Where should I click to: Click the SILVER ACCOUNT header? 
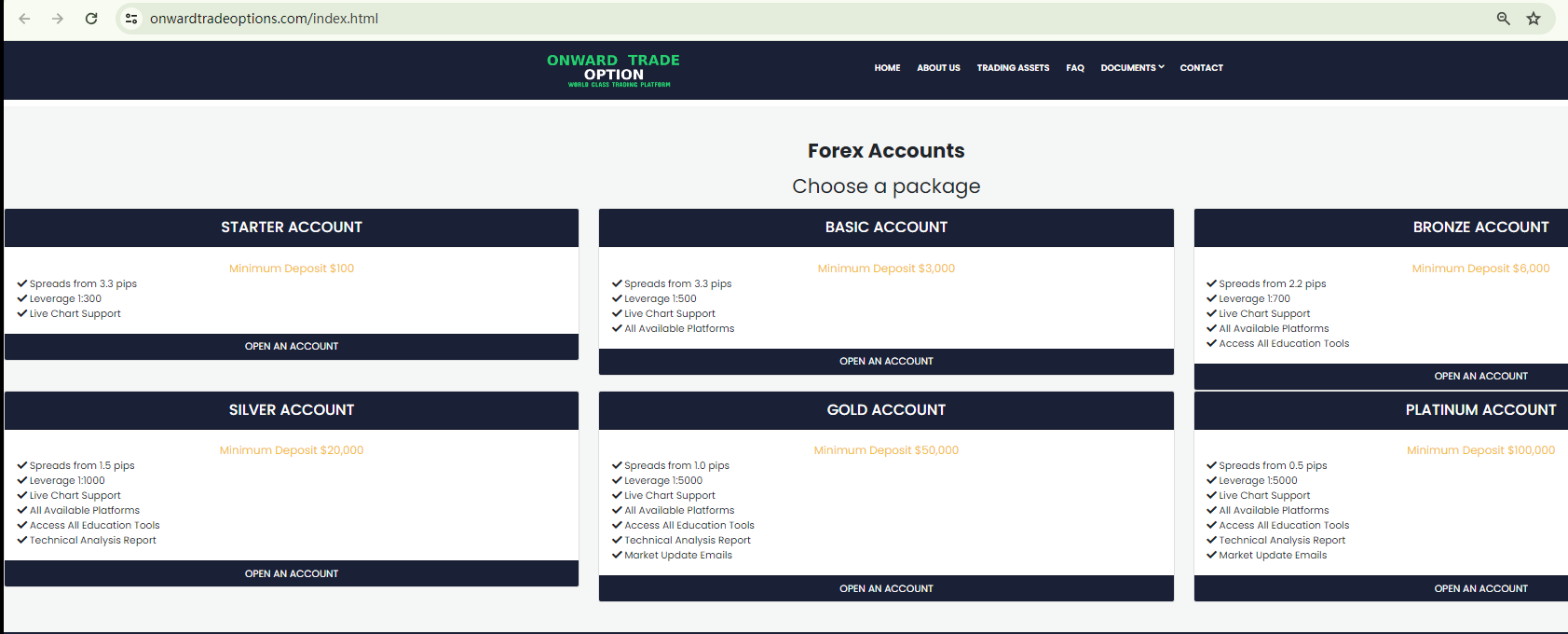point(292,410)
